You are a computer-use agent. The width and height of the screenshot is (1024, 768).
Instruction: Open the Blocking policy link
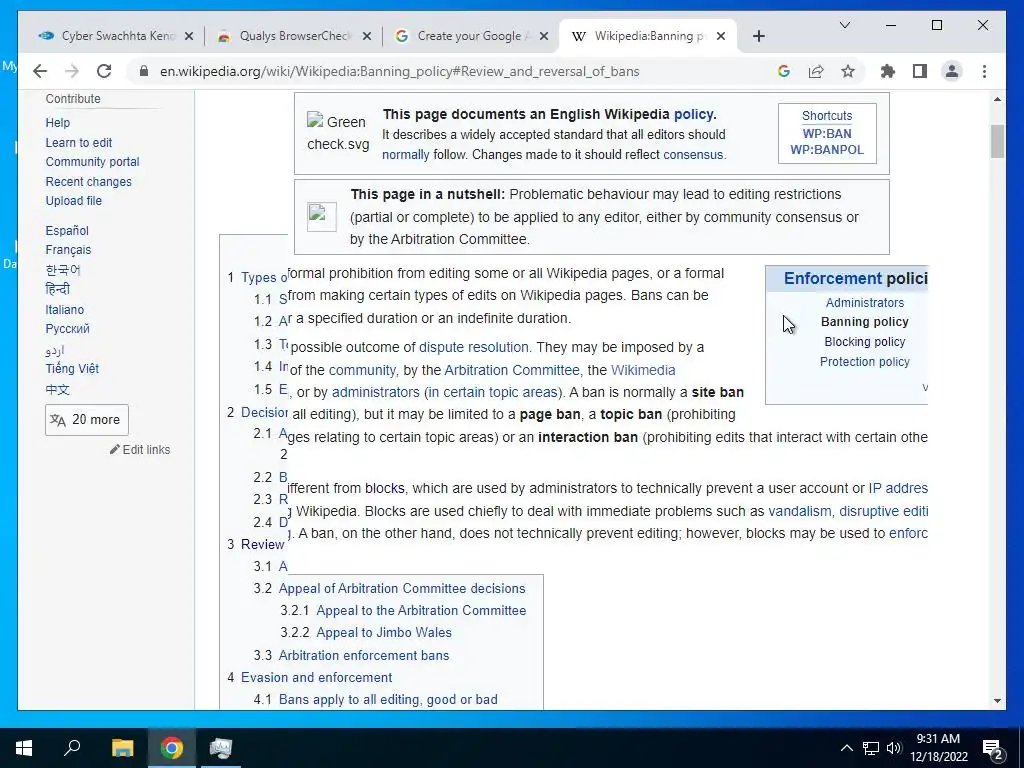coord(865,342)
